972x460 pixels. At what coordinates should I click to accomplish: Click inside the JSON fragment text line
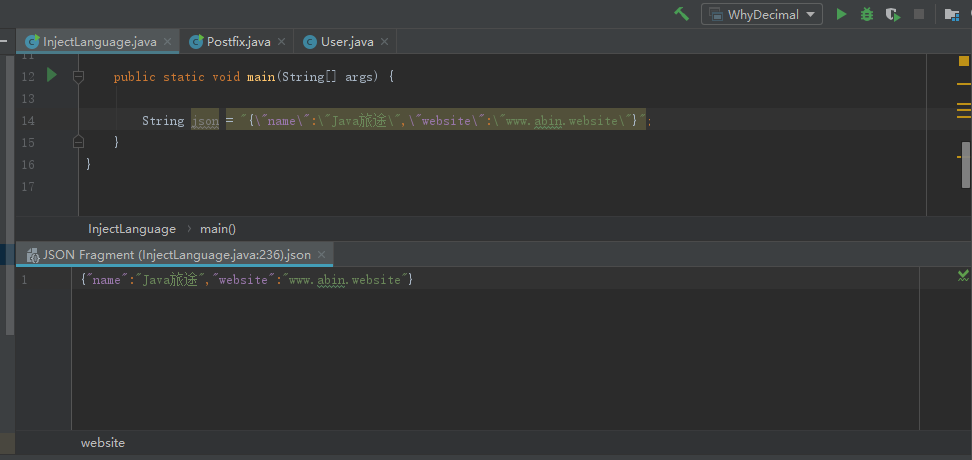click(x=247, y=280)
